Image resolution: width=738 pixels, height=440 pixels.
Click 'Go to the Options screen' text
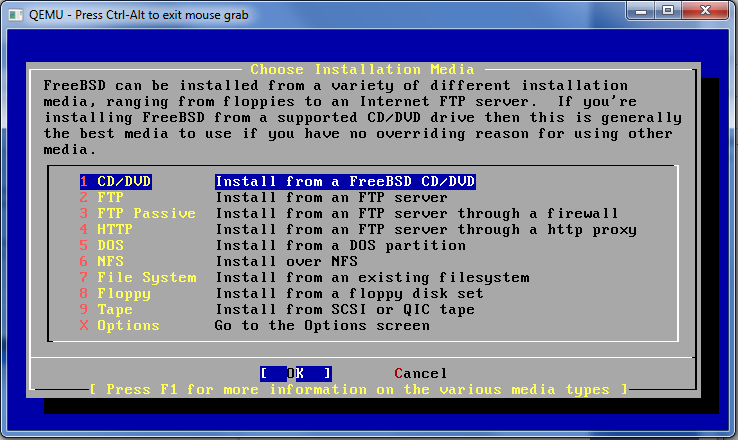click(x=322, y=326)
